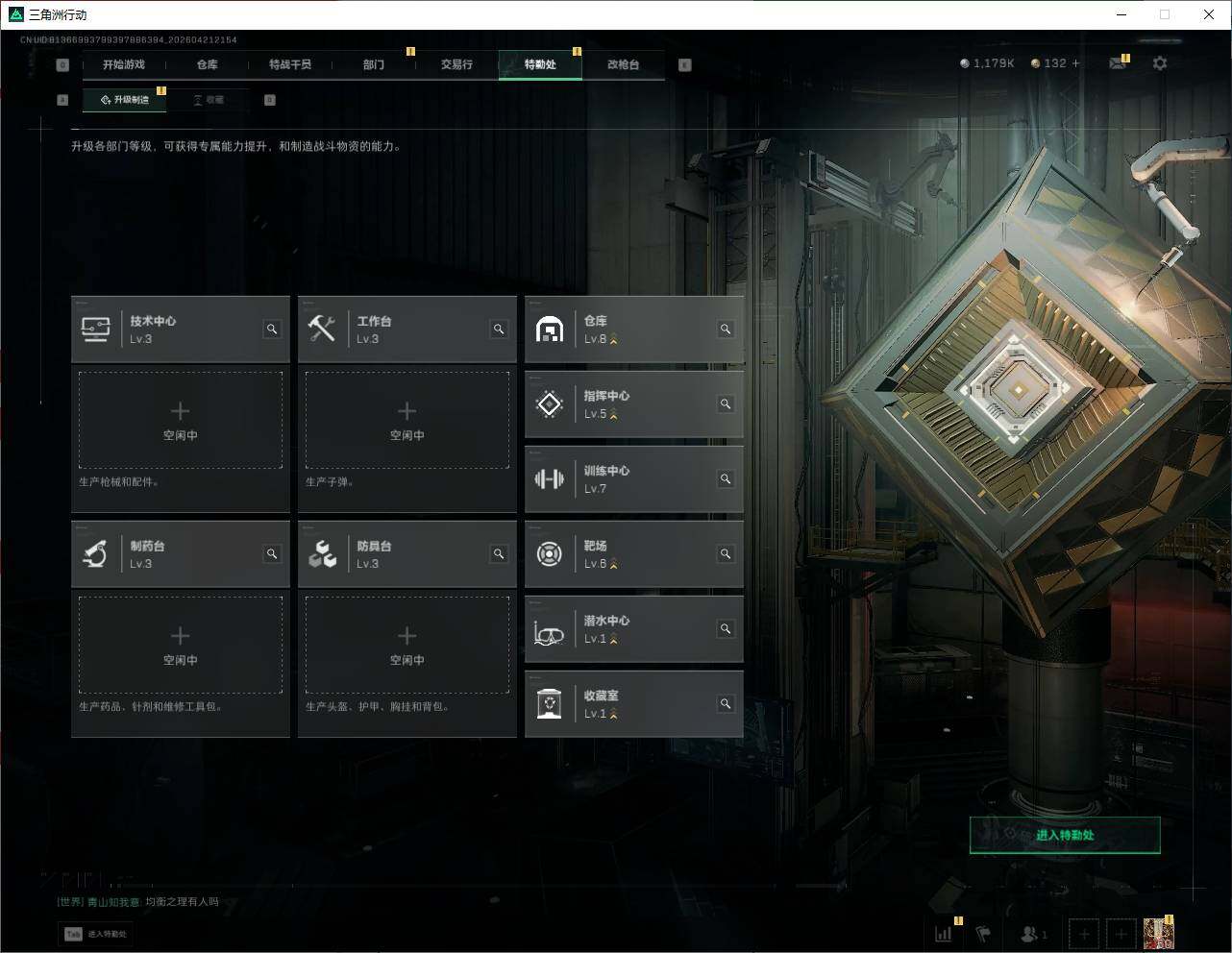
Task: Select the 收藏 sub-tab
Action: 209,100
